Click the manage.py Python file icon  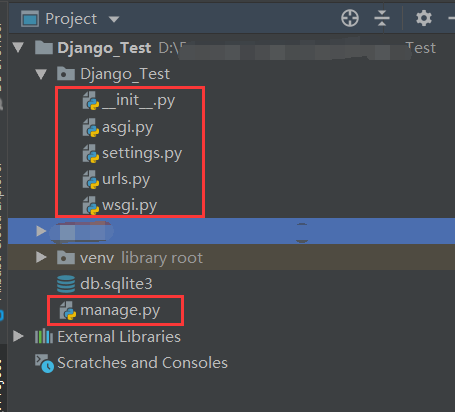[68, 310]
